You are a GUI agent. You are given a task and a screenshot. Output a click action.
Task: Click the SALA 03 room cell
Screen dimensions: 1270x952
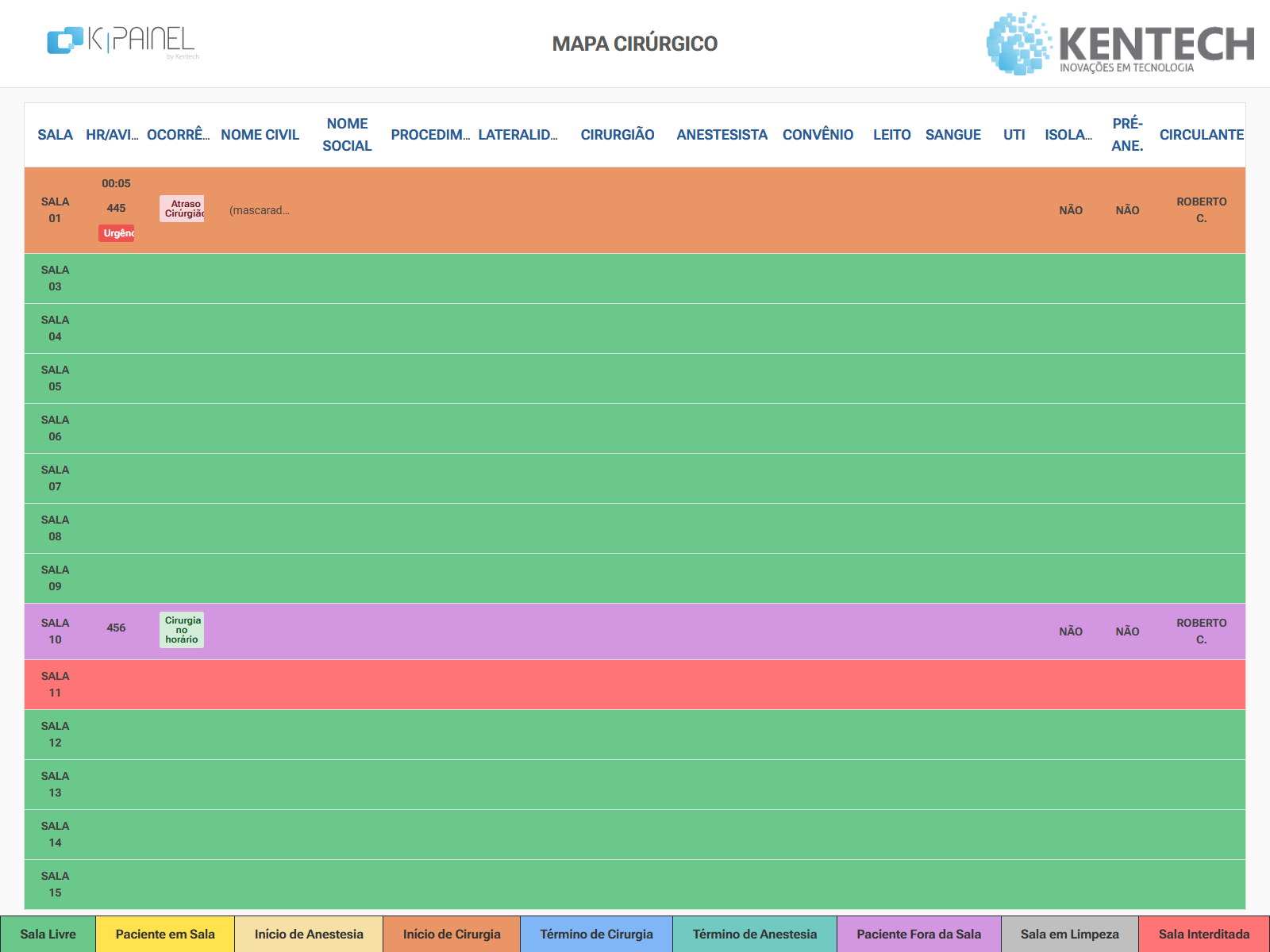[55, 278]
